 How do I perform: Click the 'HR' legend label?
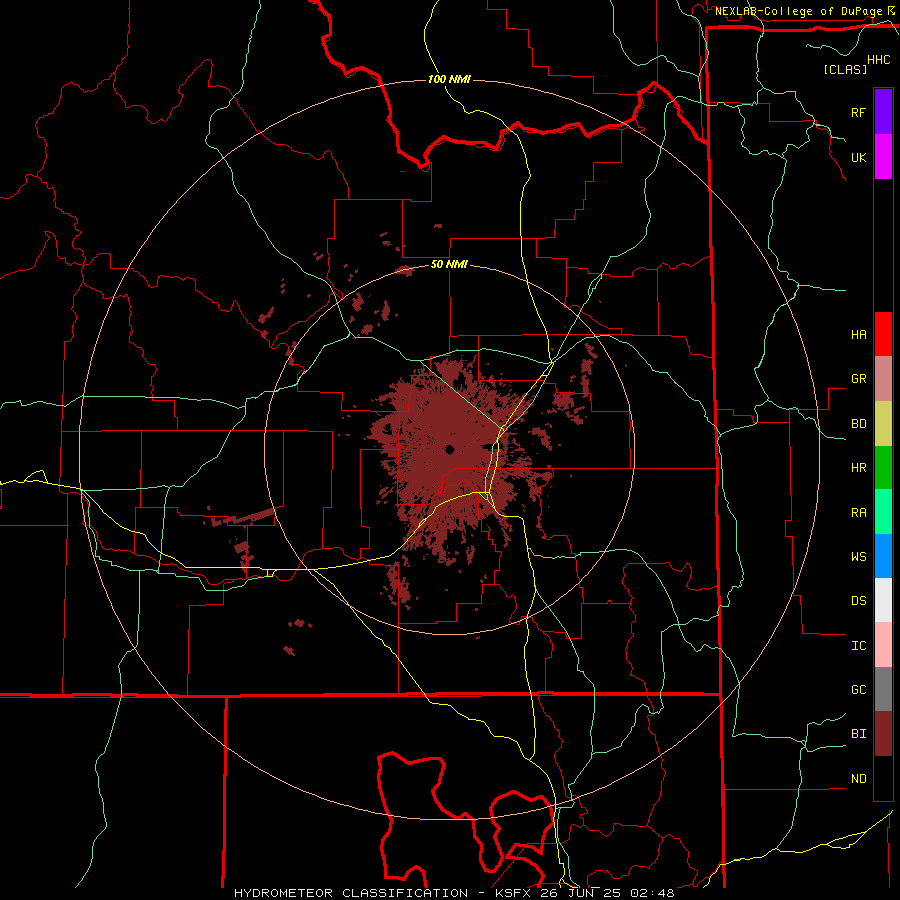point(858,468)
